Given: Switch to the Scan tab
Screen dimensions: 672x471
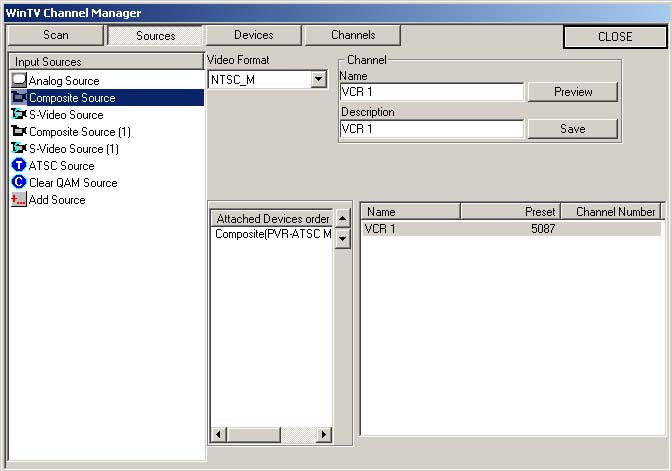Looking at the screenshot, I should (56, 35).
